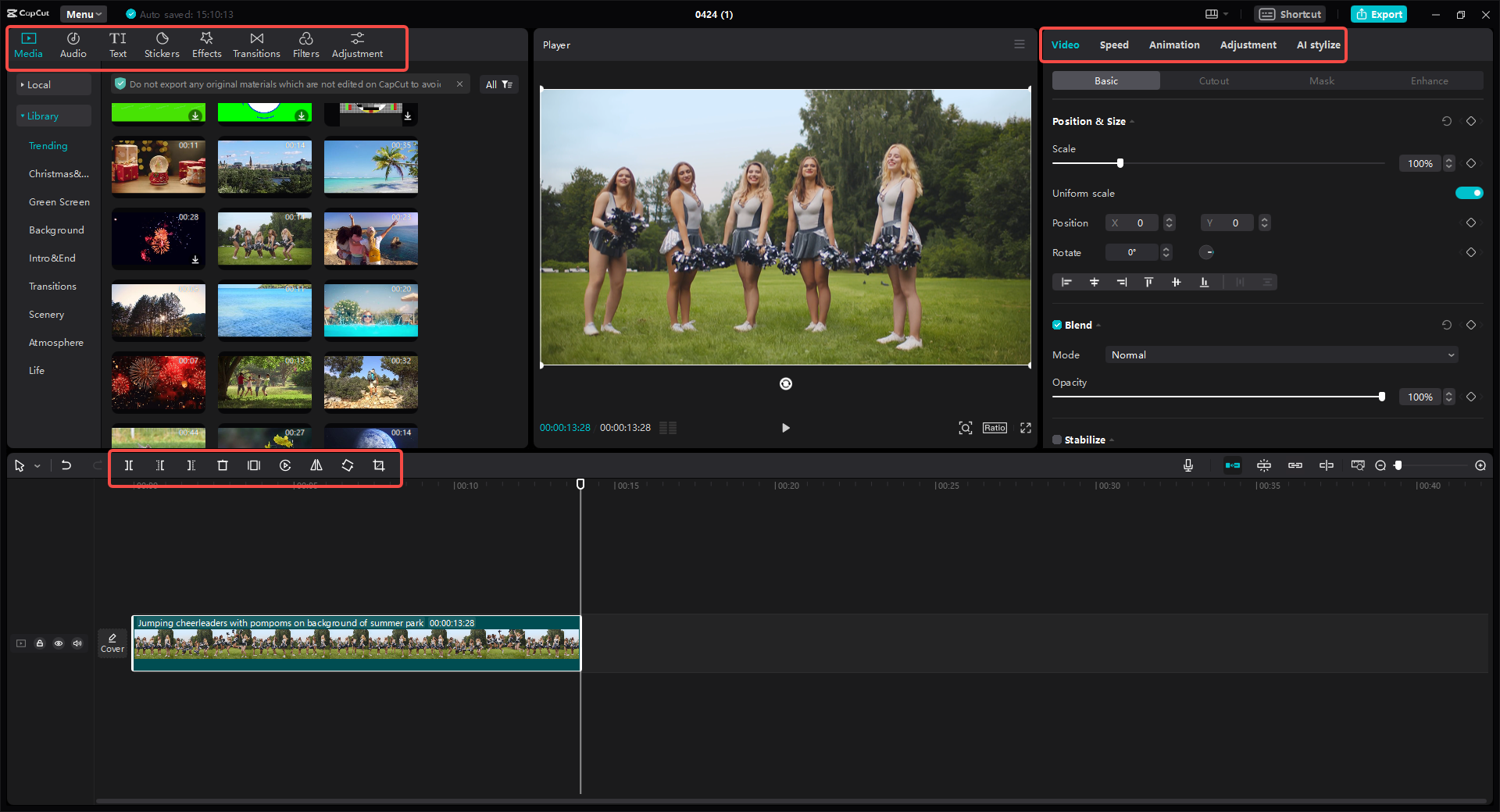This screenshot has width=1500, height=812.
Task: Disable Uniform scale in Position & Size
Action: [x=1469, y=193]
